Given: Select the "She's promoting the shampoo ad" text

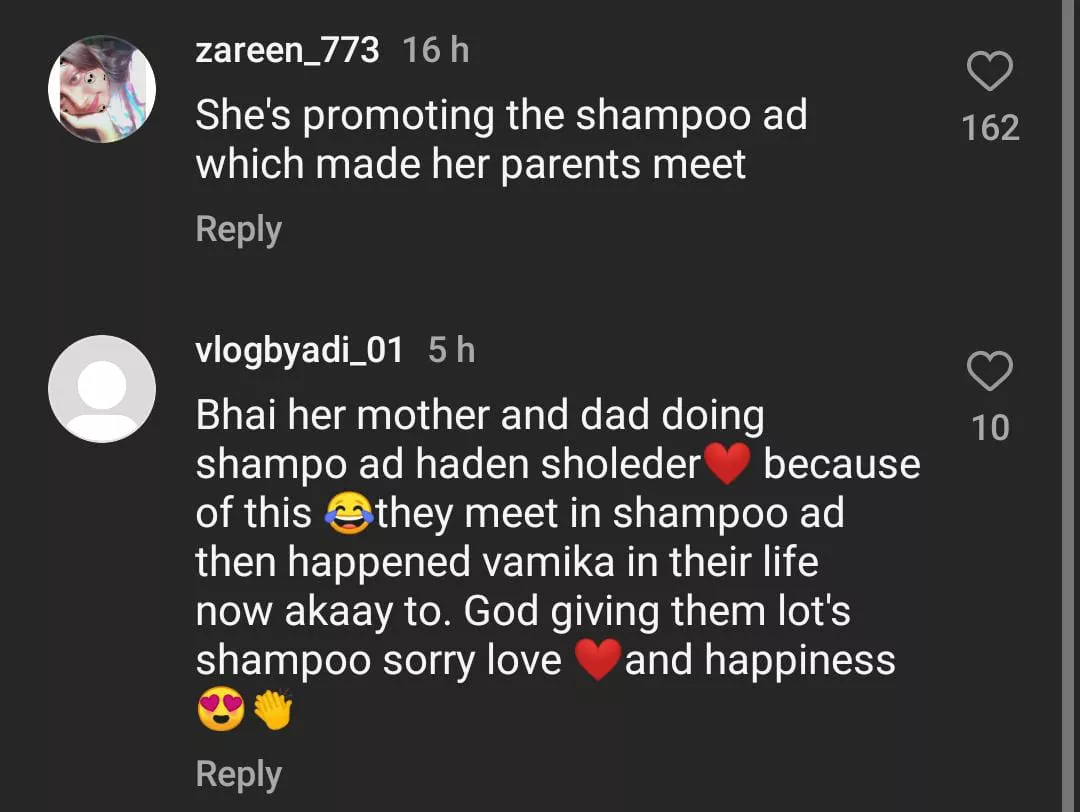Looking at the screenshot, I should click(501, 115).
